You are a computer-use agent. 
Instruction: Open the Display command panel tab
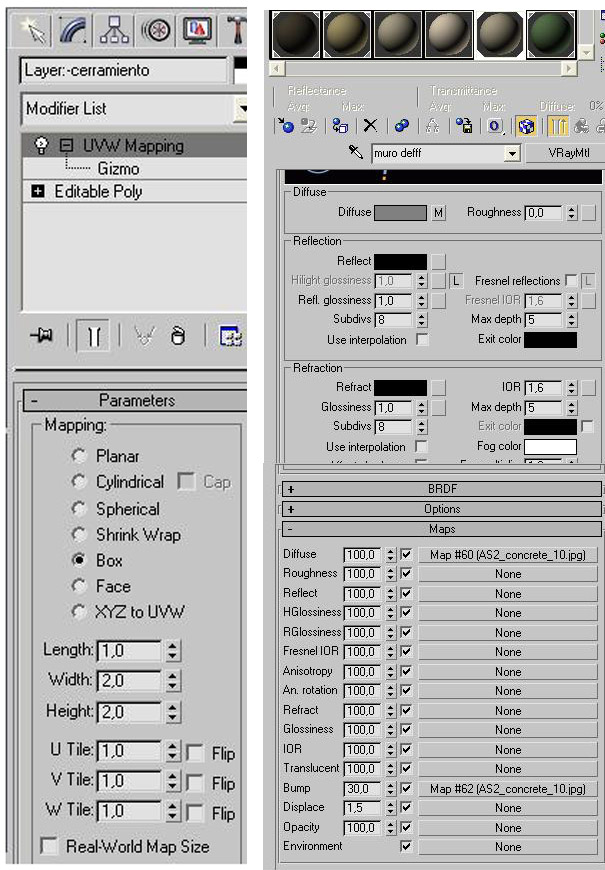[x=197, y=30]
